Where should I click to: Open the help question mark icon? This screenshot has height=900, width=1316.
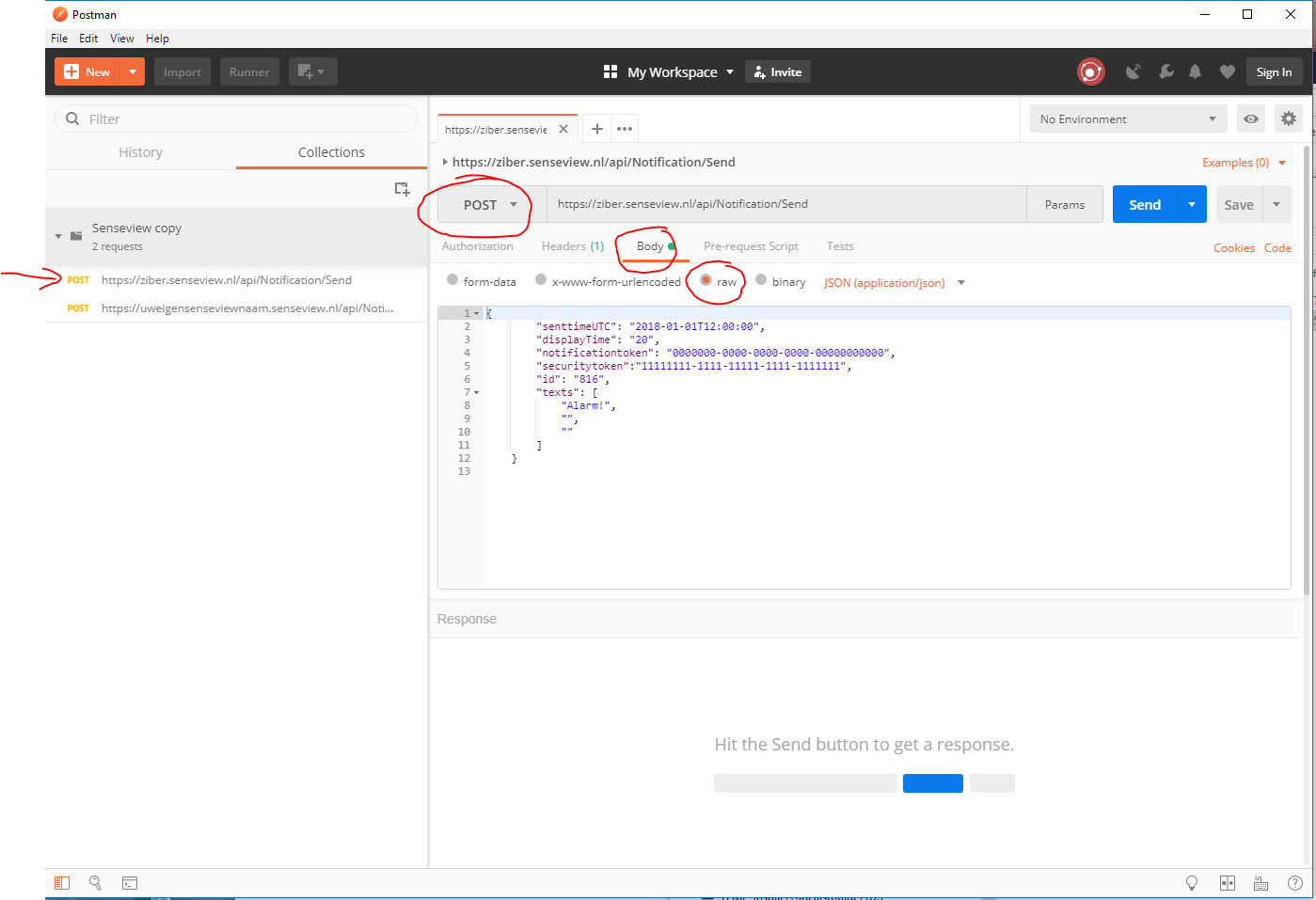pos(1295,883)
